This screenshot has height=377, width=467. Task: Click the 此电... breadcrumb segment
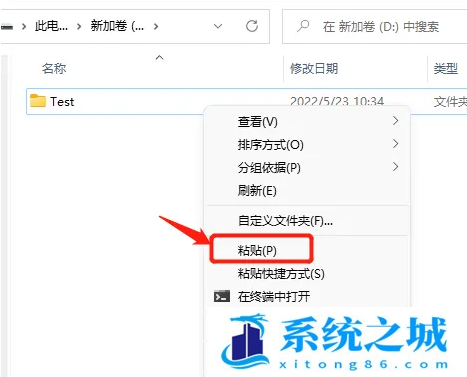pyautogui.click(x=51, y=26)
